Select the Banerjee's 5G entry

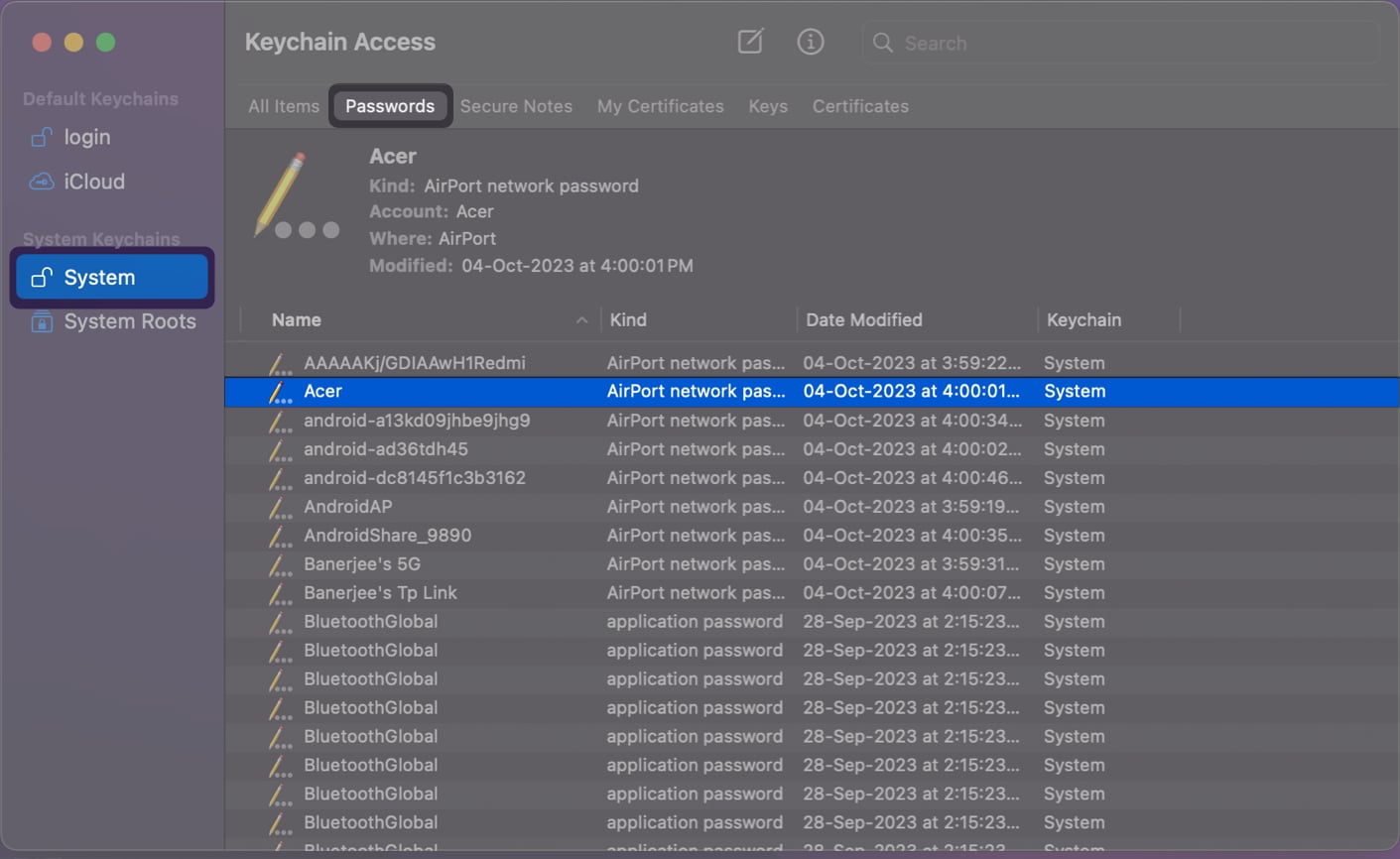(x=362, y=564)
